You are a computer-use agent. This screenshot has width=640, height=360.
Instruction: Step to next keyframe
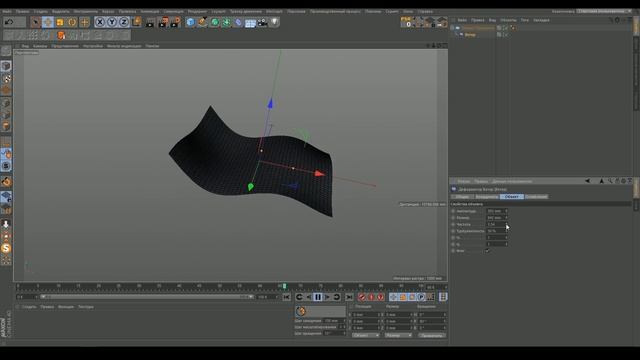[337, 297]
